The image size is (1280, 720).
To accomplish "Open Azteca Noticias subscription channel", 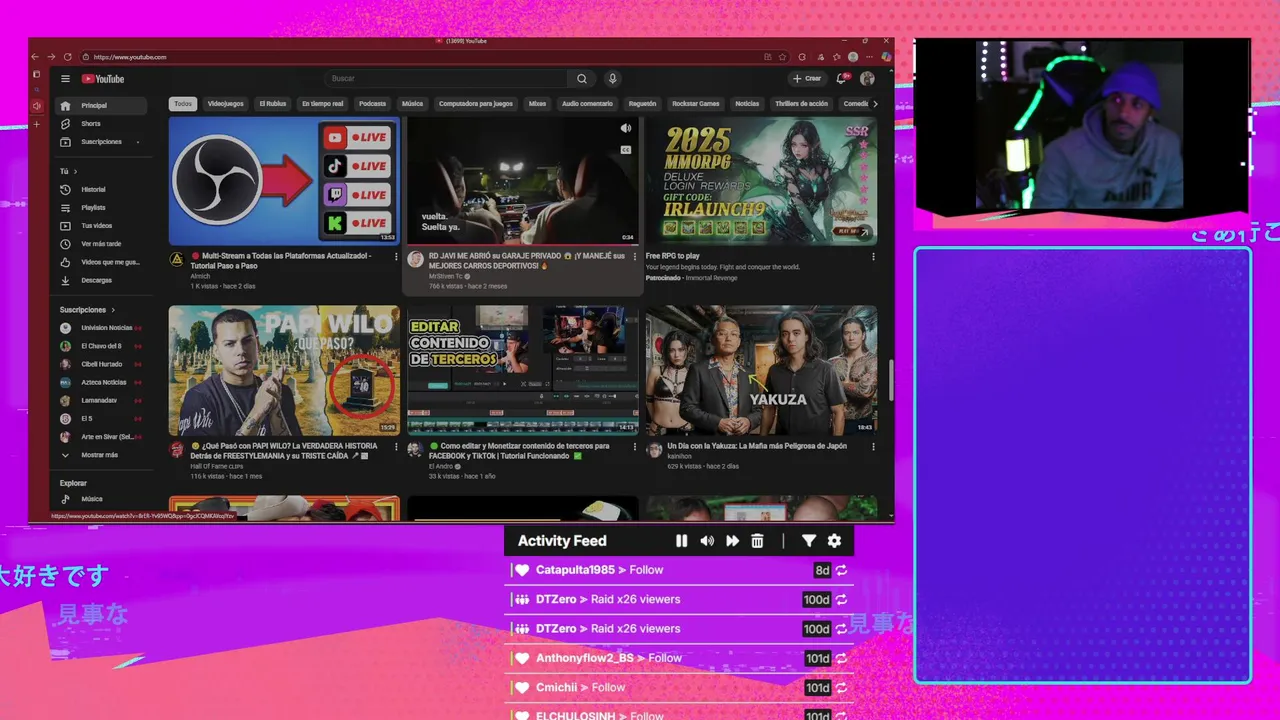I will point(101,382).
